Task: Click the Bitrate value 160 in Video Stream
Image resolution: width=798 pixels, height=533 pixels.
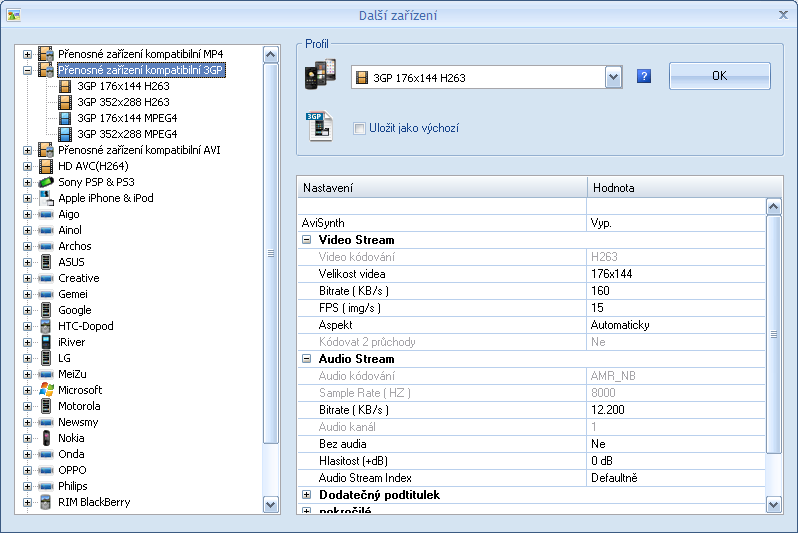Action: click(x=675, y=291)
